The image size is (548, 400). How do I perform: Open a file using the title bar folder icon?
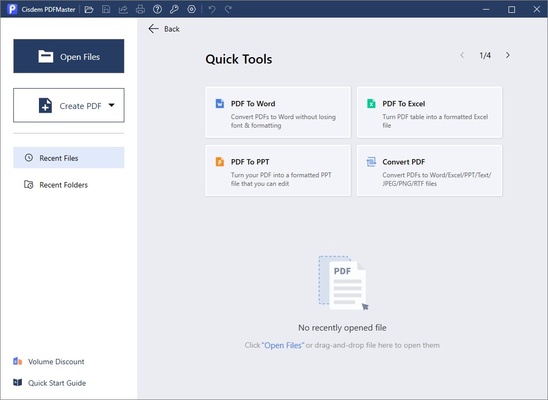(89, 9)
